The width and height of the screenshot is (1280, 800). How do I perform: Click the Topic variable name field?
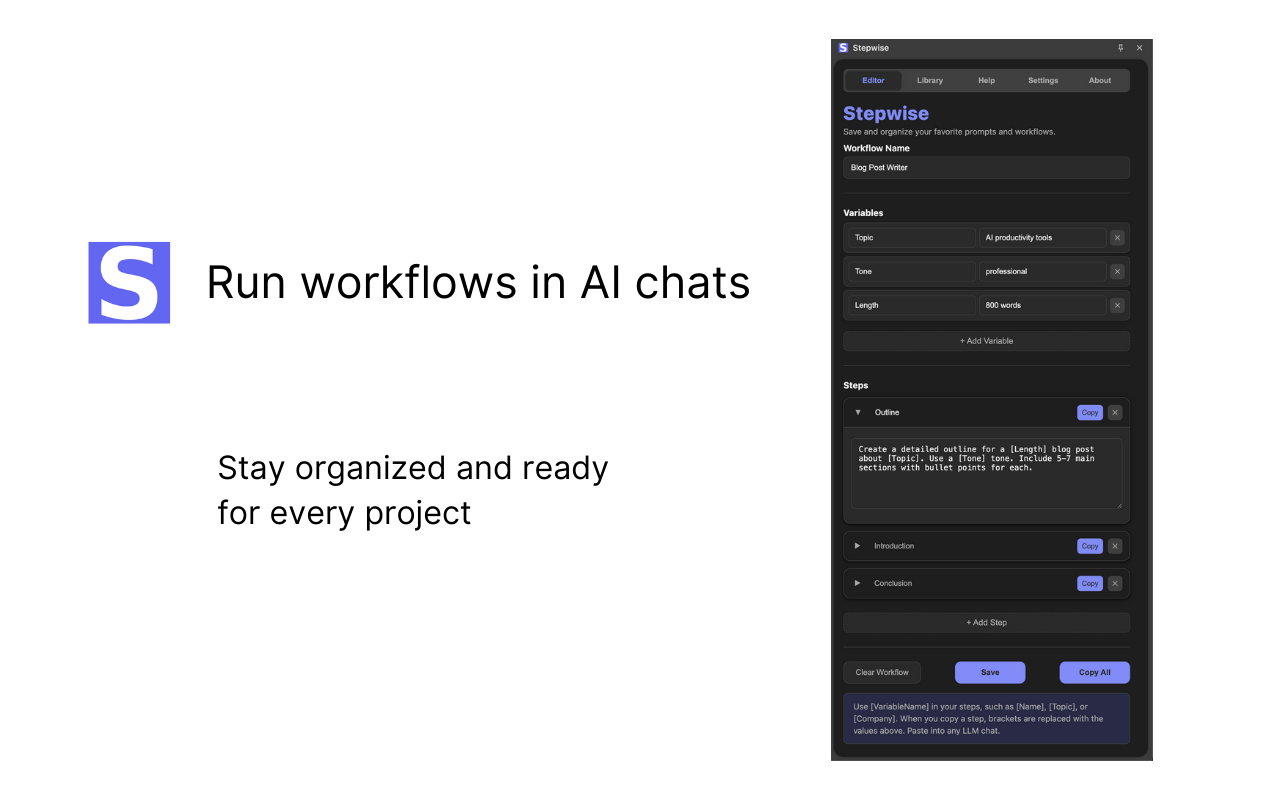(912, 238)
